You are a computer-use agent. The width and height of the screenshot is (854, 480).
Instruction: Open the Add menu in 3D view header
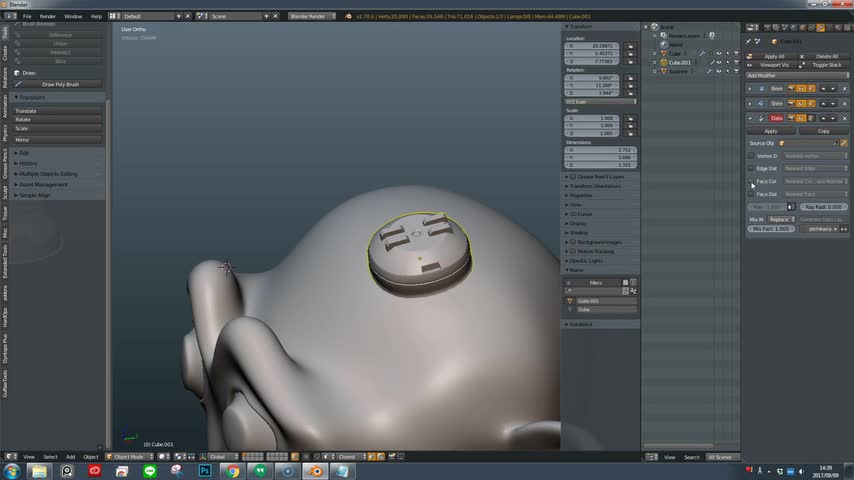click(x=70, y=457)
